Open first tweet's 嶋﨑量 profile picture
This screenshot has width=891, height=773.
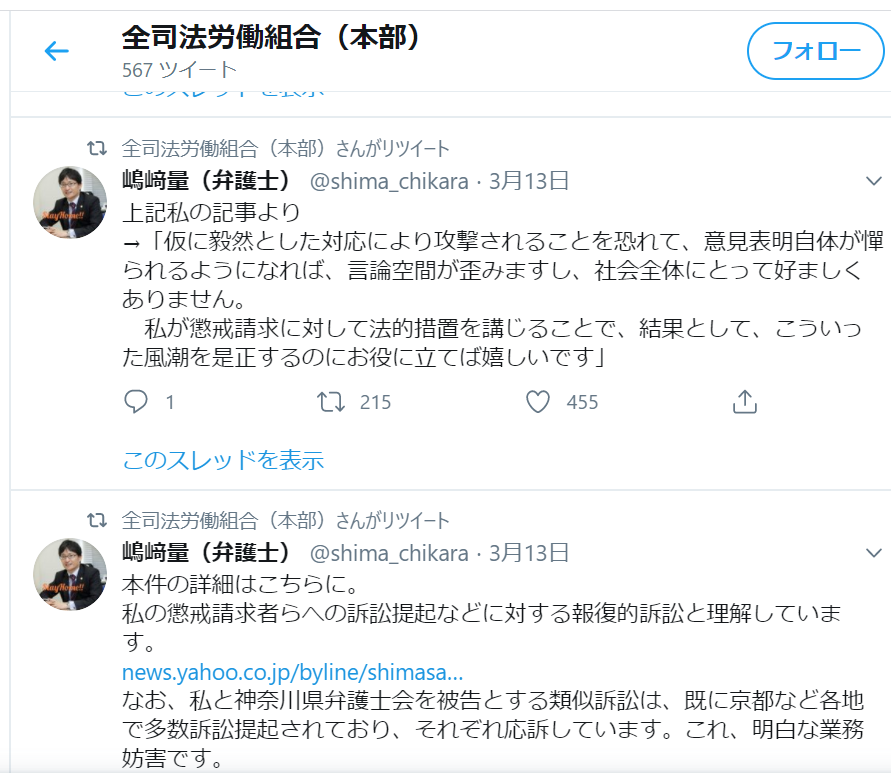click(70, 202)
